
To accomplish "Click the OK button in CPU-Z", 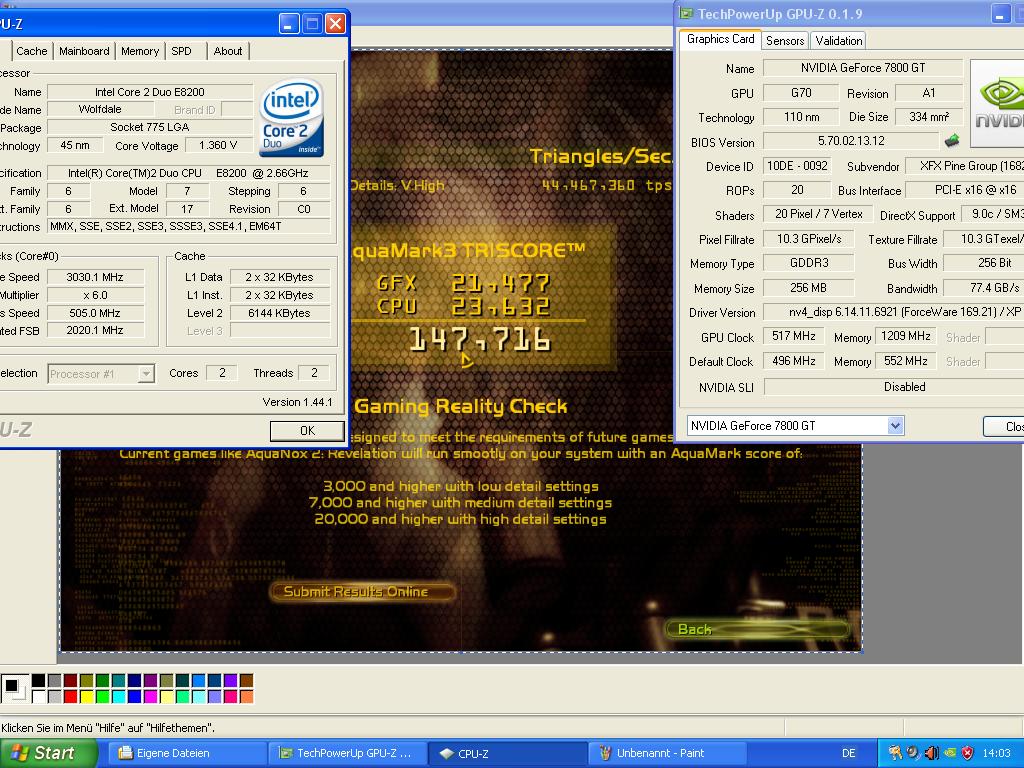I will click(x=307, y=430).
